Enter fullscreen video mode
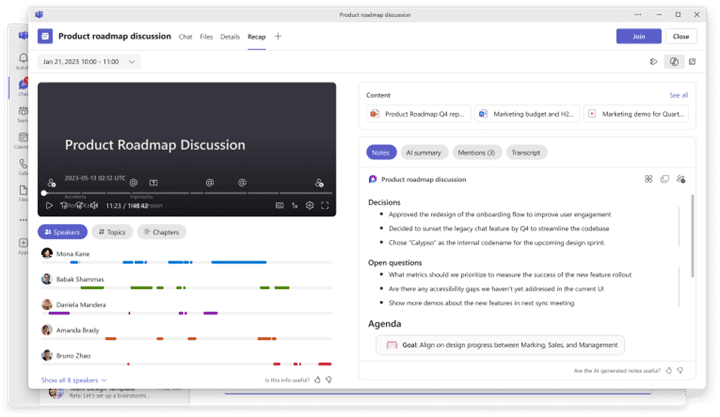Screen dimensions: 720x417 click(325, 205)
